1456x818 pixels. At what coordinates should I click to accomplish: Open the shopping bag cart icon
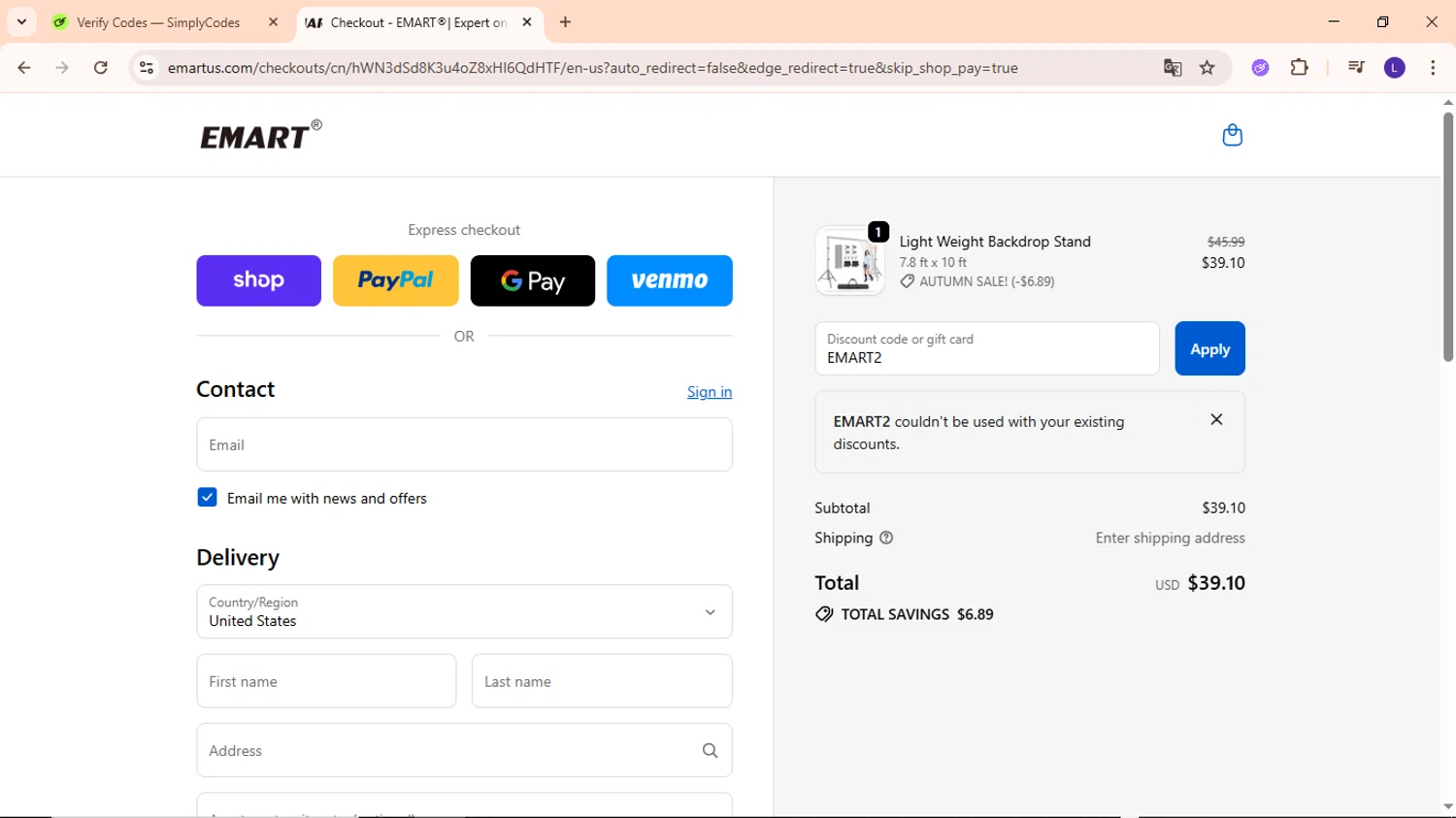click(1232, 135)
